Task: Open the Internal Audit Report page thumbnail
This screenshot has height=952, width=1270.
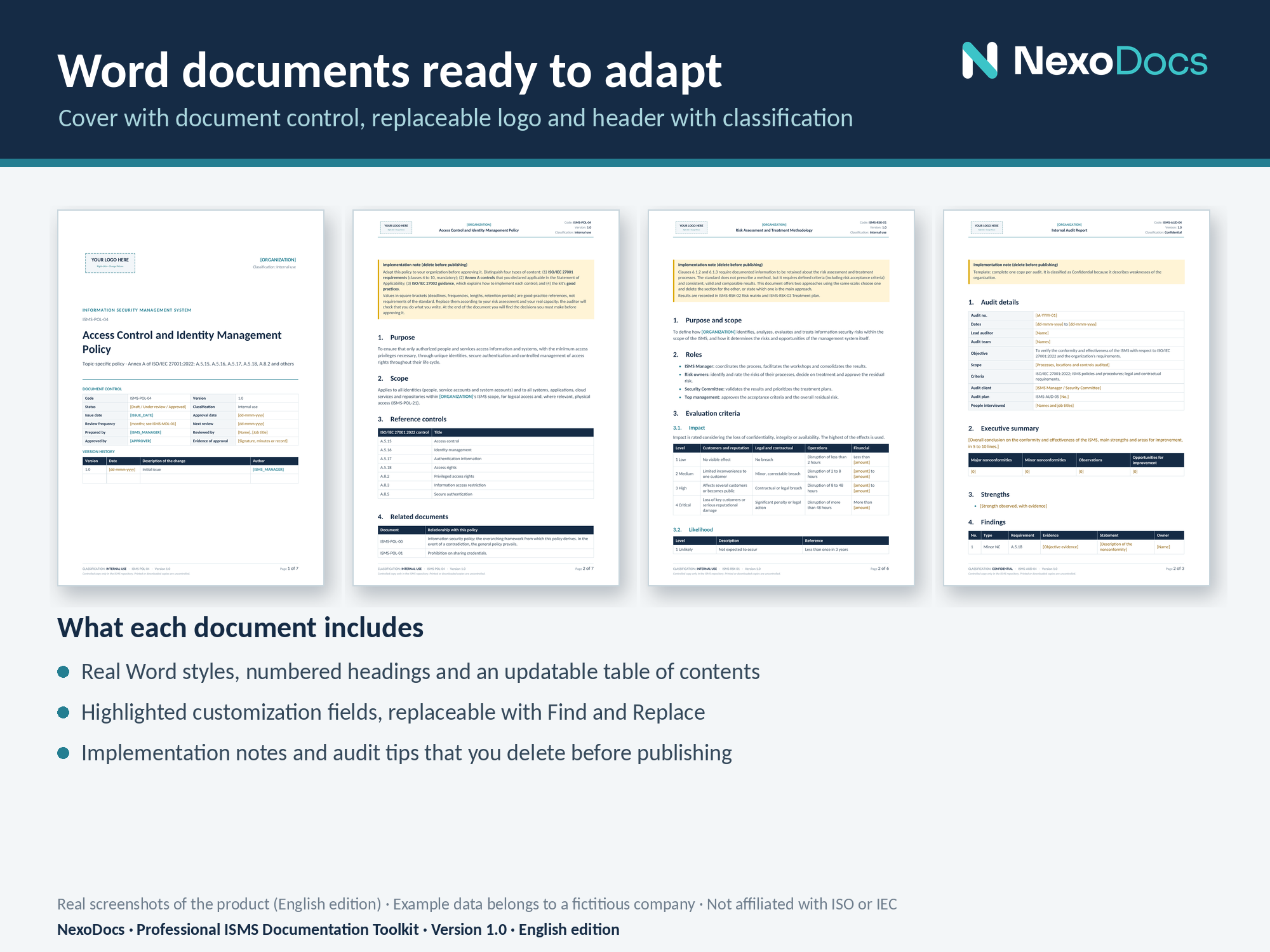Action: [1076, 397]
